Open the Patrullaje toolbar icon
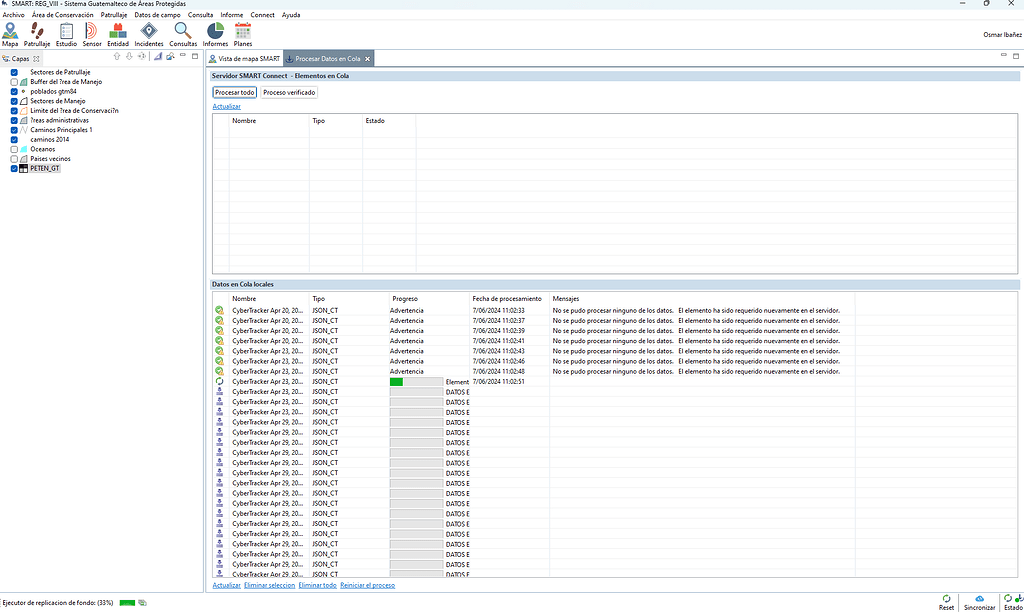The width and height of the screenshot is (1024, 613). click(x=37, y=31)
